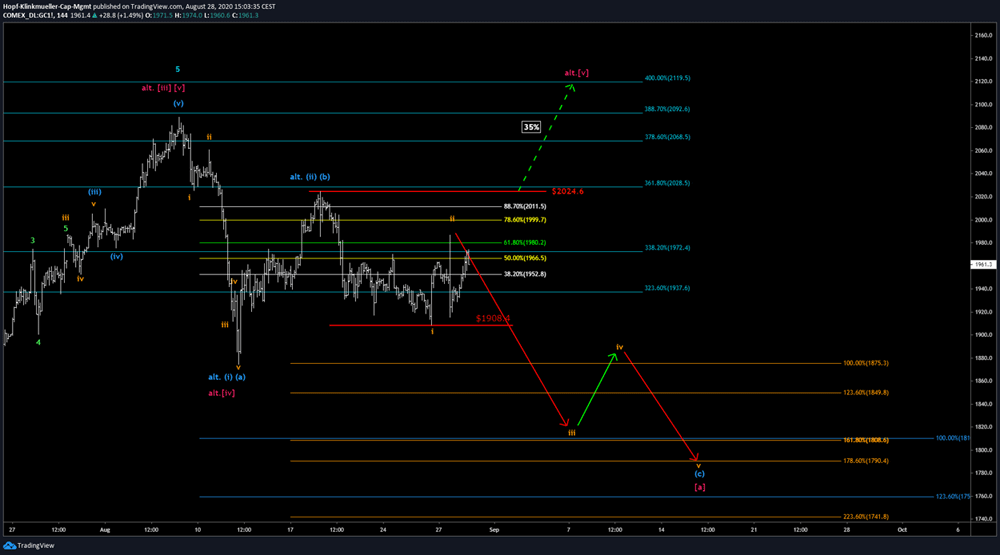Click the Aug marker on the time axis

[x=104, y=529]
